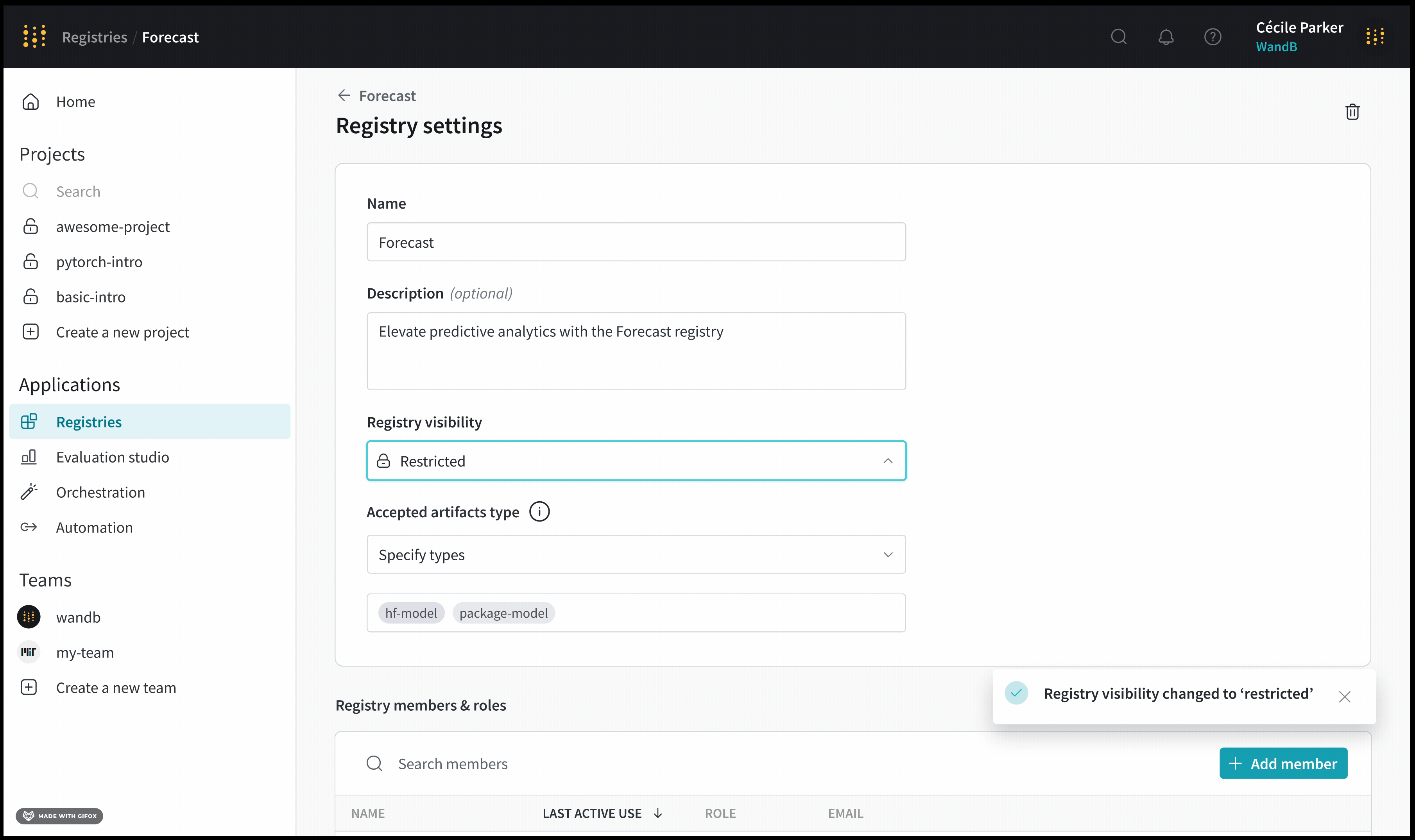Viewport: 1415px width, 840px height.
Task: Collapse the Registry visibility Restricted dropdown
Action: pos(887,461)
